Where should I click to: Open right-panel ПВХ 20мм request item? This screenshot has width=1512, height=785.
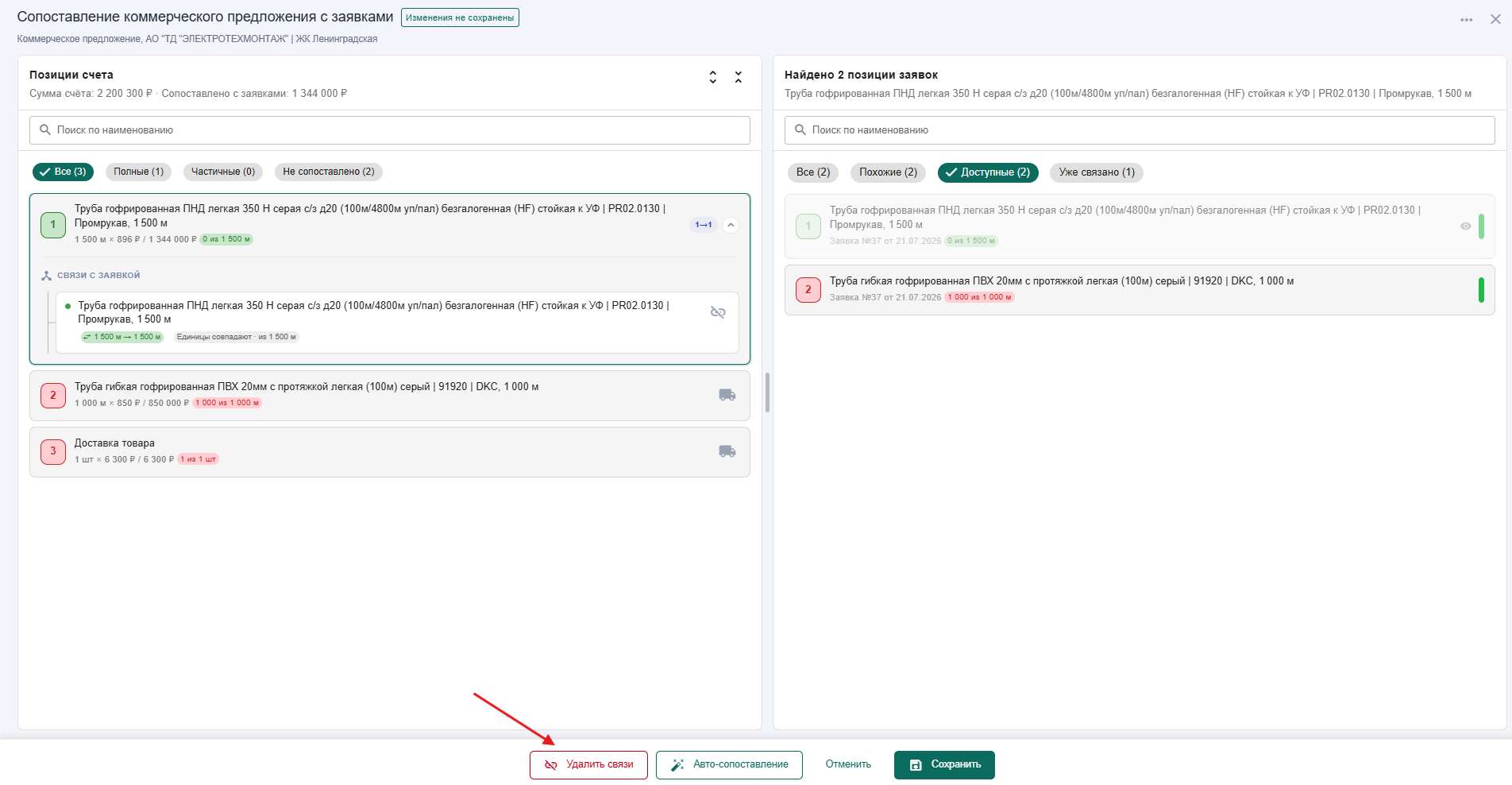1140,290
